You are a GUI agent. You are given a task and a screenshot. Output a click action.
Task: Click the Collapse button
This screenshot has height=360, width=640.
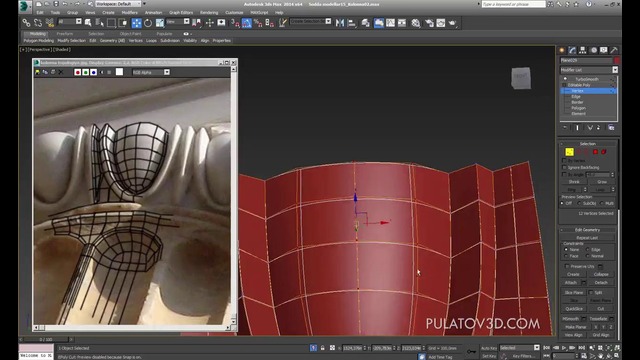601,274
